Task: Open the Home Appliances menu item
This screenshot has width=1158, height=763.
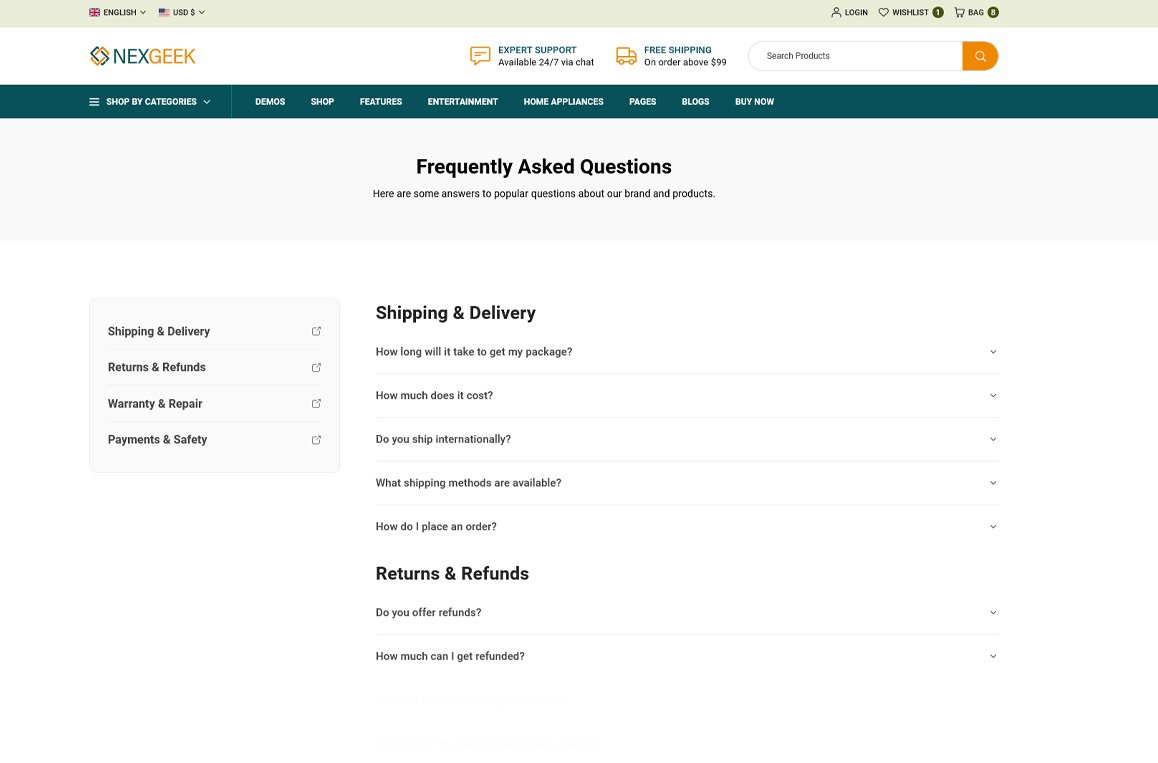Action: coord(563,102)
